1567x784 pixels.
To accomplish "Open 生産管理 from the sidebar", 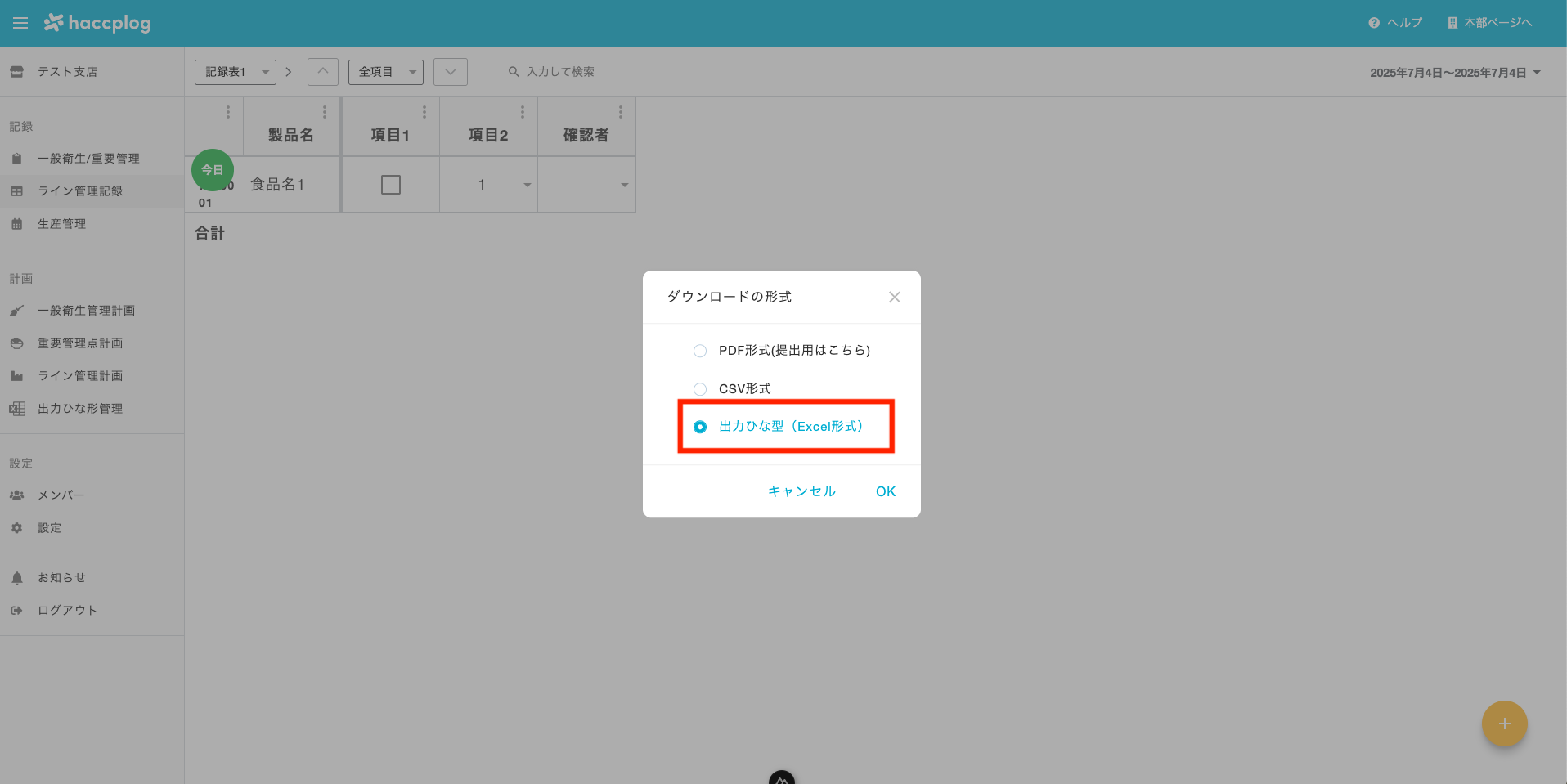I will [62, 223].
